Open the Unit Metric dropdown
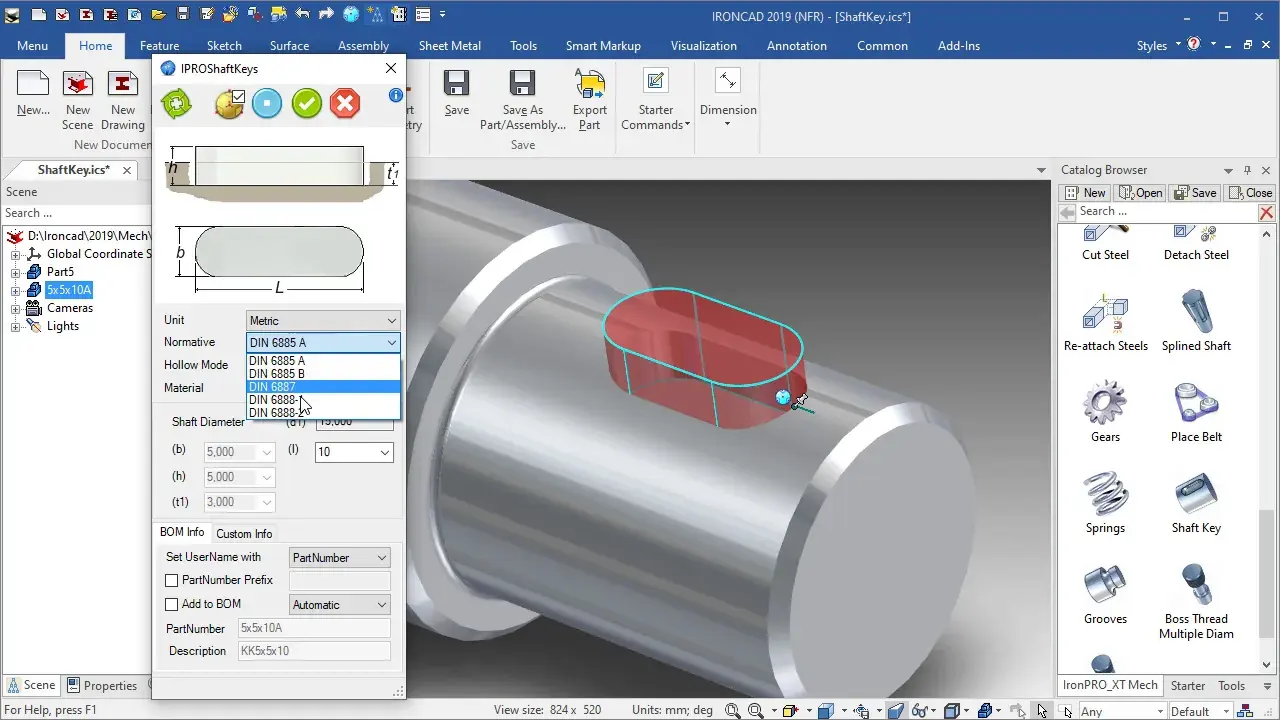The width and height of the screenshot is (1280, 720). [x=323, y=320]
